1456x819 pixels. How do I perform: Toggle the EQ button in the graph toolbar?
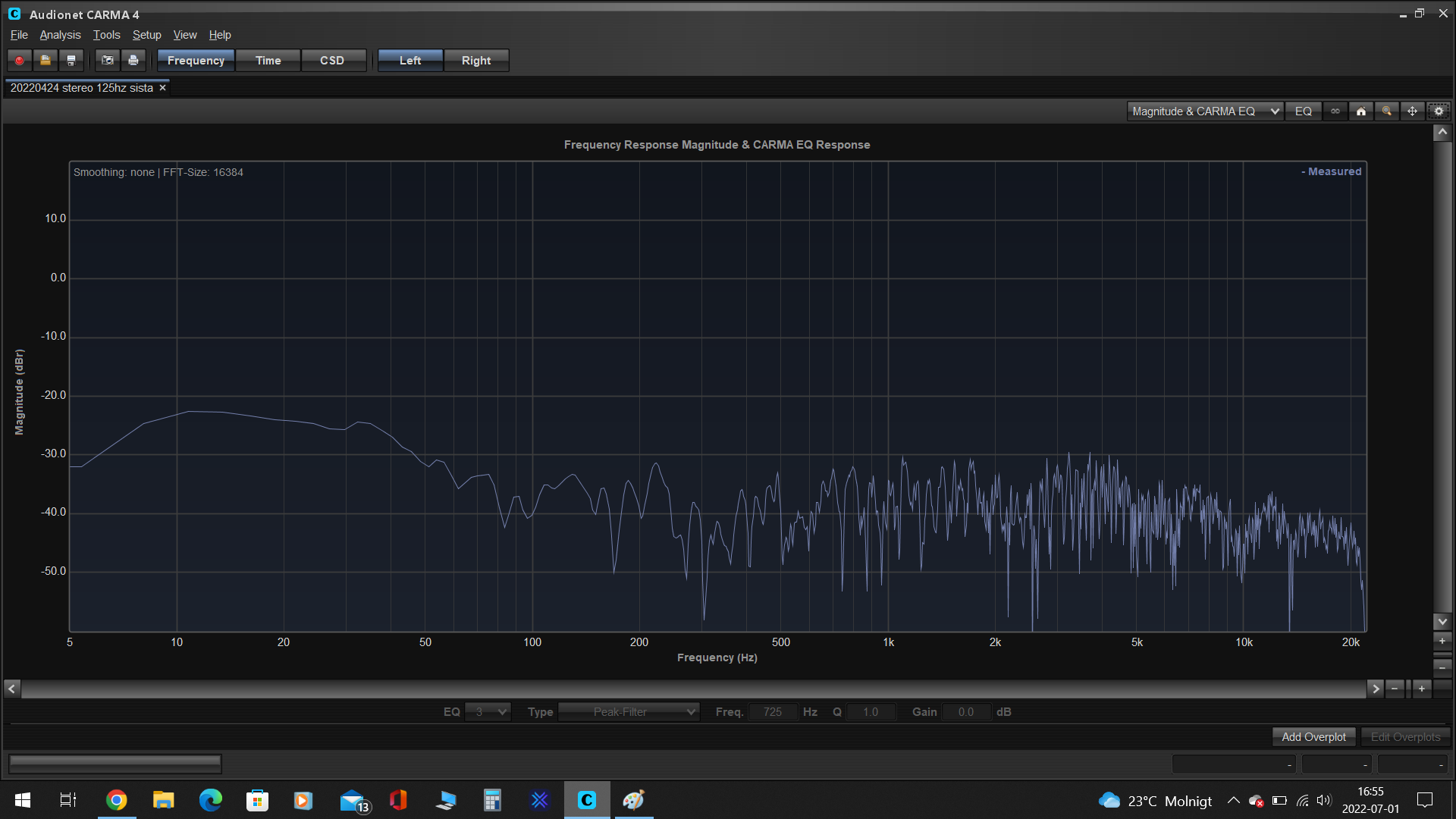(1304, 111)
